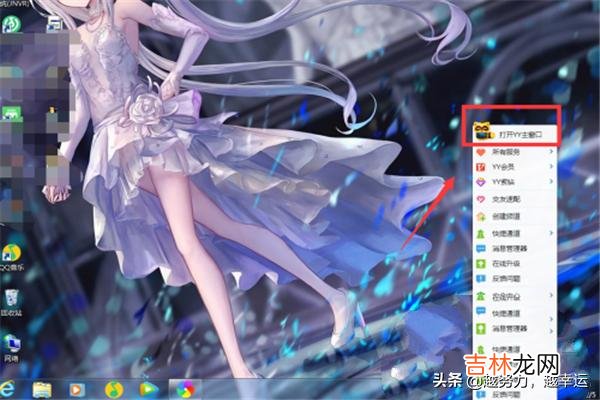Click the heart icon beside 所有服务

coord(481,151)
